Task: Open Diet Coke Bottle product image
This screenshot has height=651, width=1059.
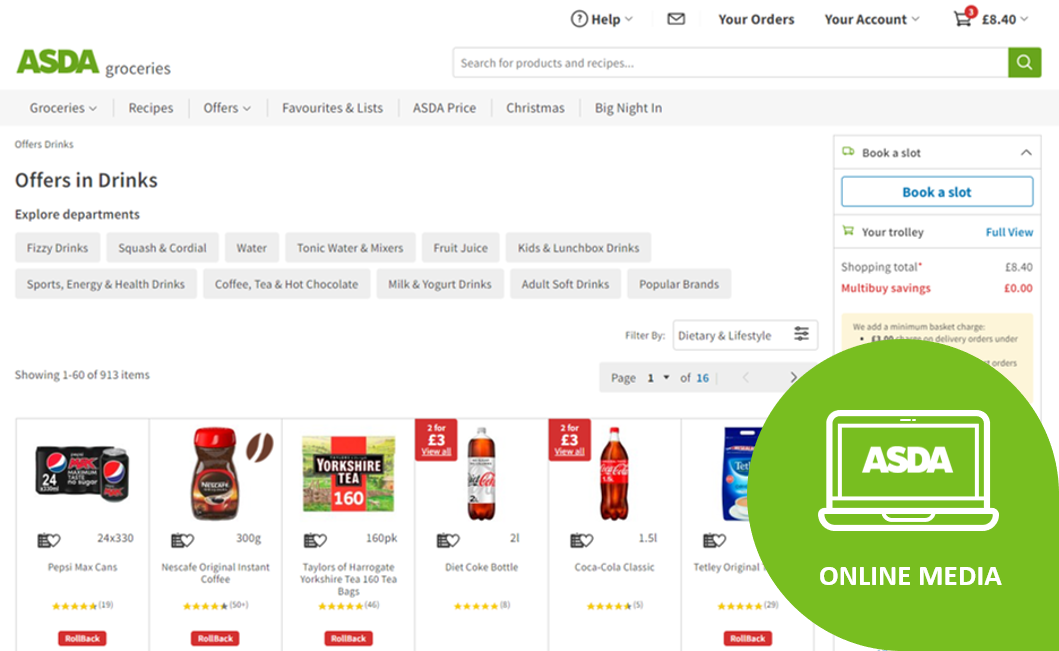Action: [482, 473]
